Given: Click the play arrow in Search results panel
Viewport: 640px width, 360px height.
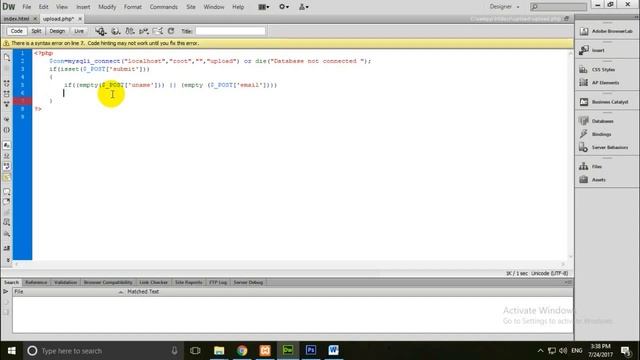Looking at the screenshot, I should click(x=6, y=292).
